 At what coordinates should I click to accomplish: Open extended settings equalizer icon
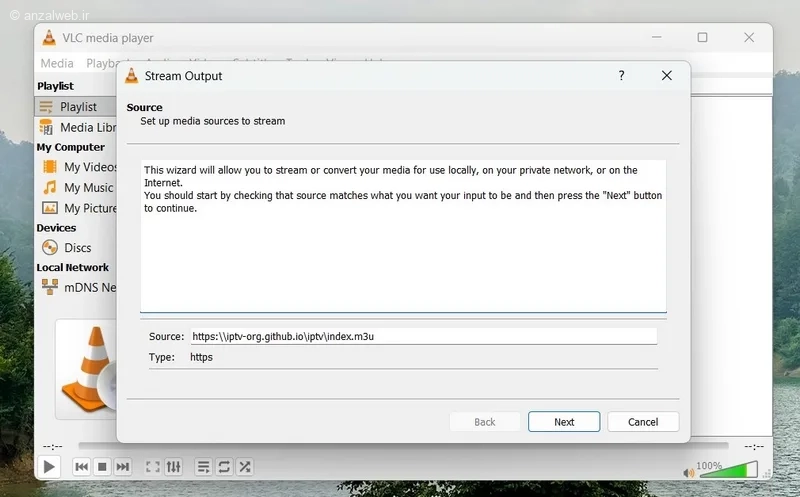[173, 466]
